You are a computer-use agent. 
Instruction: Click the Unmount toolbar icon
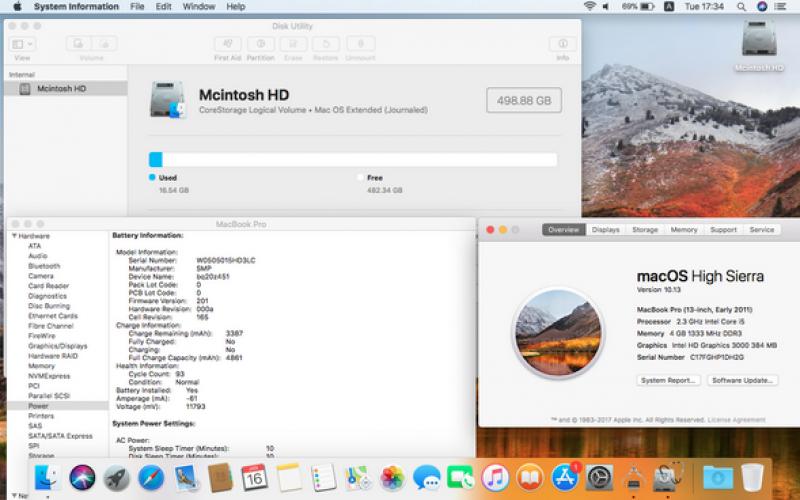(x=360, y=44)
